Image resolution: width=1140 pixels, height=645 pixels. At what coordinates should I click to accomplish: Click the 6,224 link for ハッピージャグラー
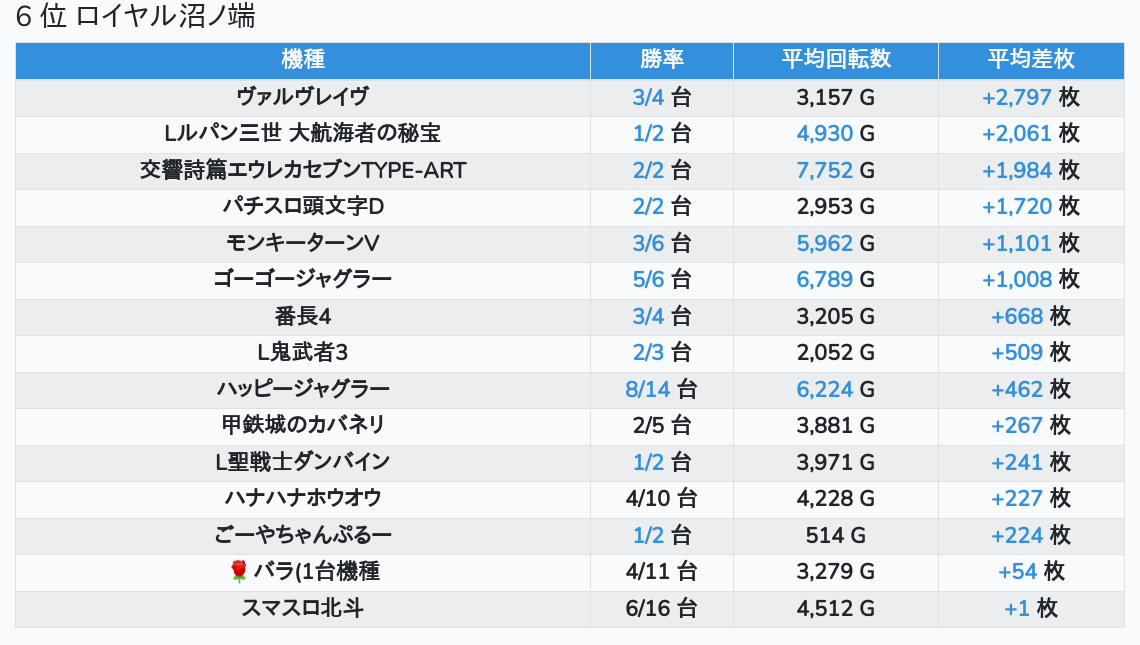pyautogui.click(x=824, y=389)
